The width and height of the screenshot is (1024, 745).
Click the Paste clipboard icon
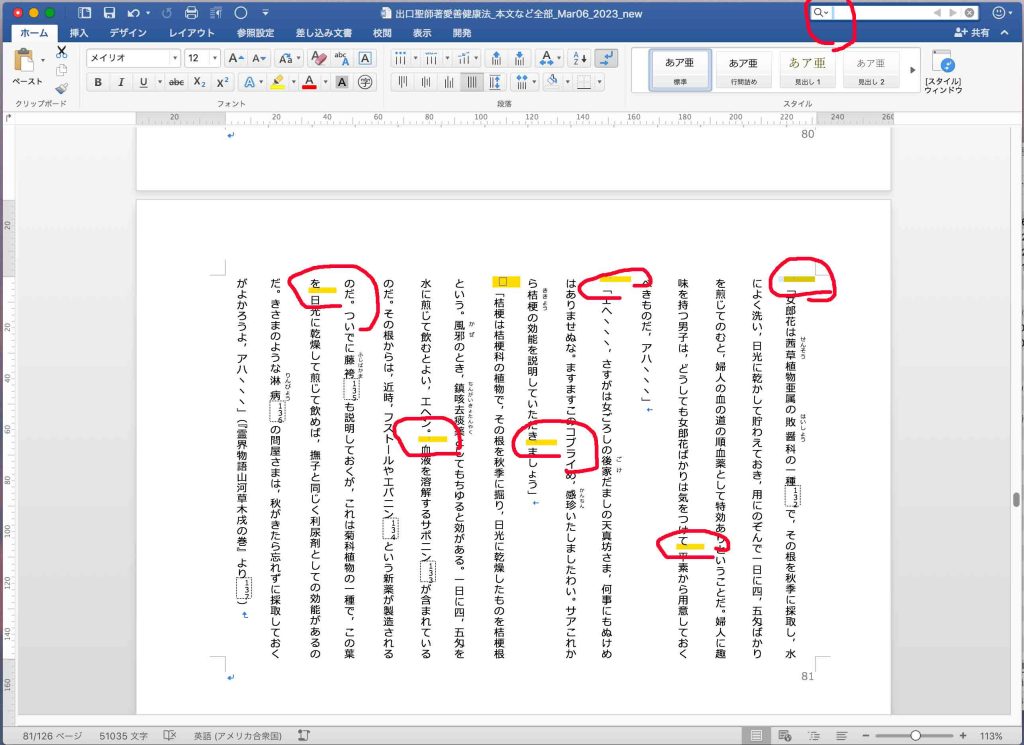(24, 60)
